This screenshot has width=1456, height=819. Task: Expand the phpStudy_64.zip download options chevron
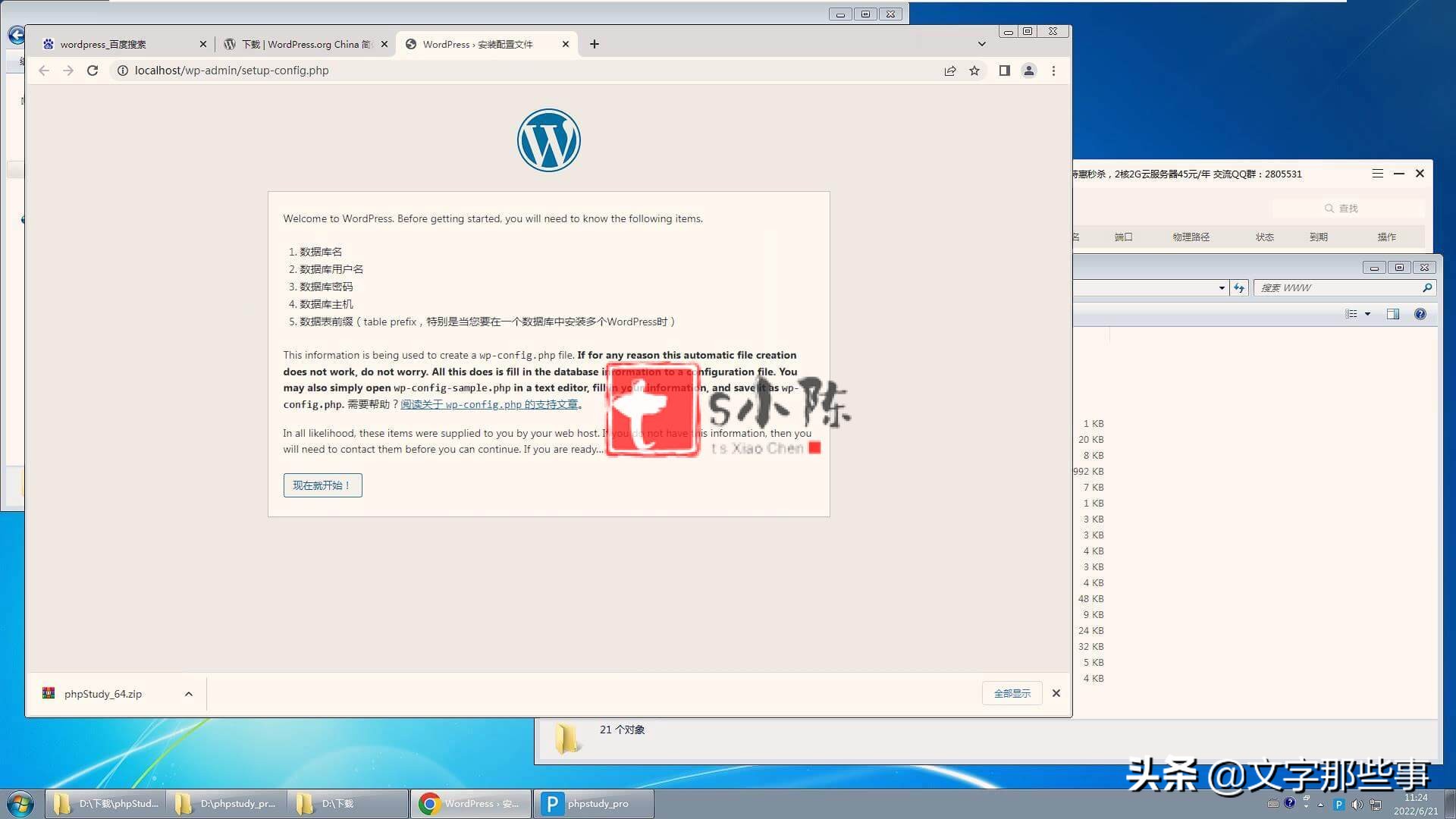[x=188, y=693]
